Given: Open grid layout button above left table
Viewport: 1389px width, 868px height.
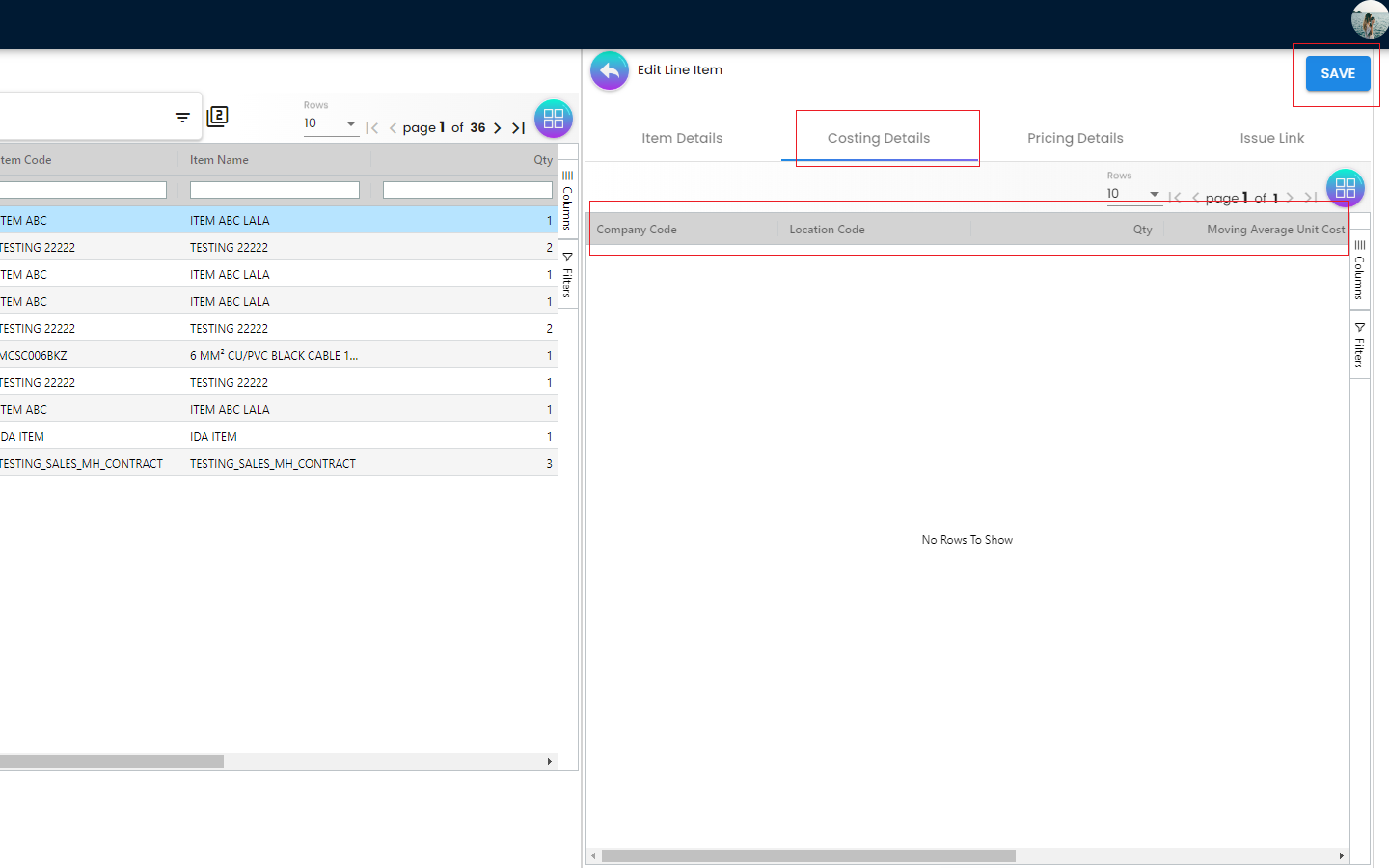Looking at the screenshot, I should point(554,119).
